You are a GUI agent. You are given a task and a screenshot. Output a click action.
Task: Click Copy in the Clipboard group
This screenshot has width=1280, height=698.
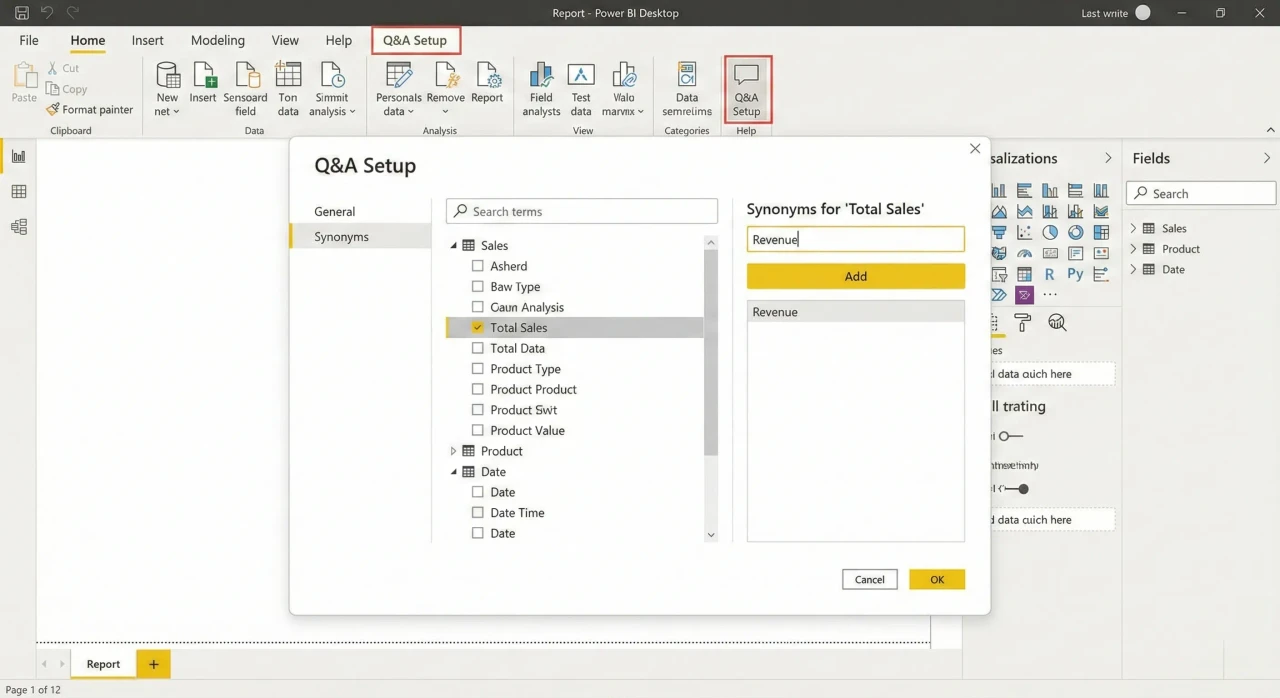pyautogui.click(x=66, y=89)
